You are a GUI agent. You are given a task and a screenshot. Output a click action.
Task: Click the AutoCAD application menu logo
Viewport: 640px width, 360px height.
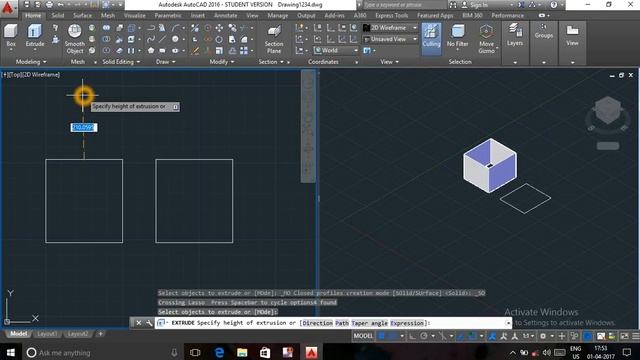coord(8,8)
